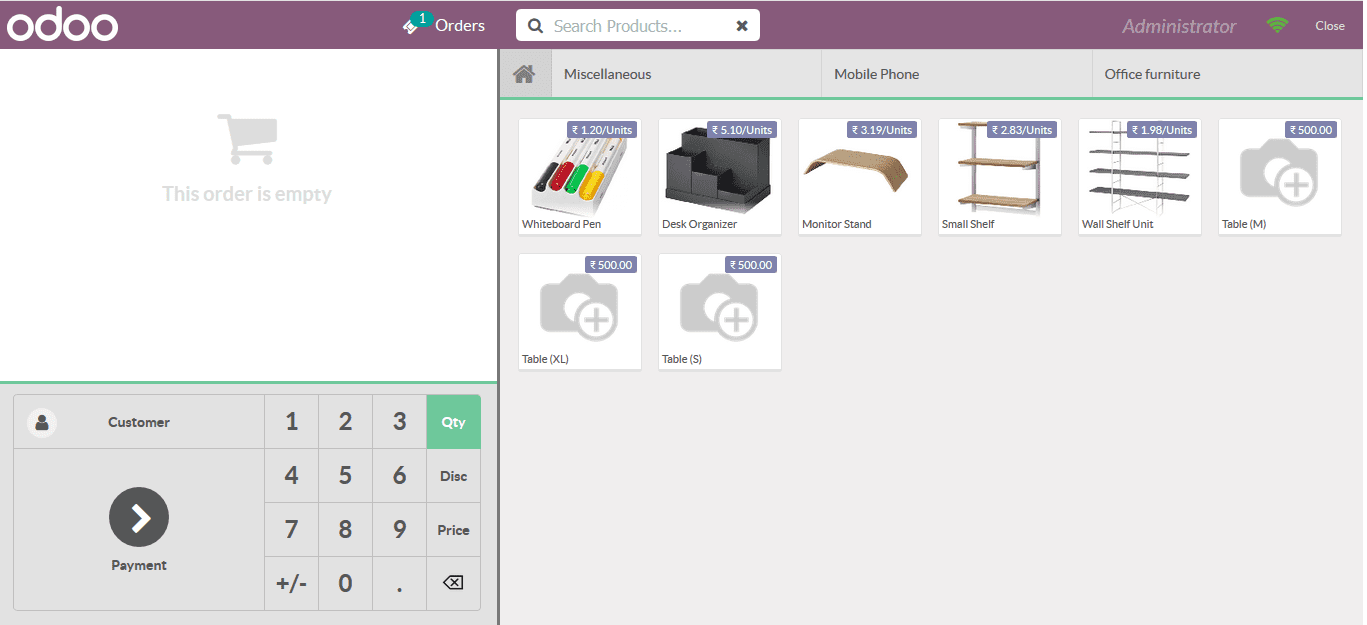Click the Odoo logo
The height and width of the screenshot is (625, 1367).
point(62,25)
